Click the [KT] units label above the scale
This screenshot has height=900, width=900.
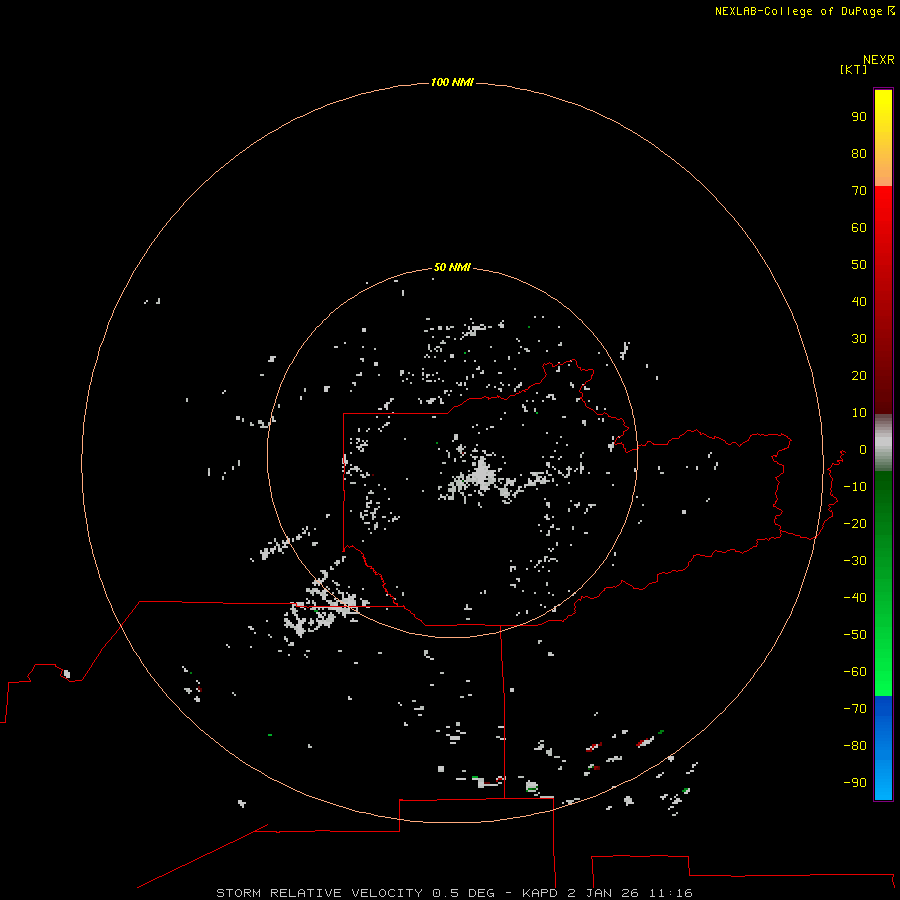(x=853, y=69)
